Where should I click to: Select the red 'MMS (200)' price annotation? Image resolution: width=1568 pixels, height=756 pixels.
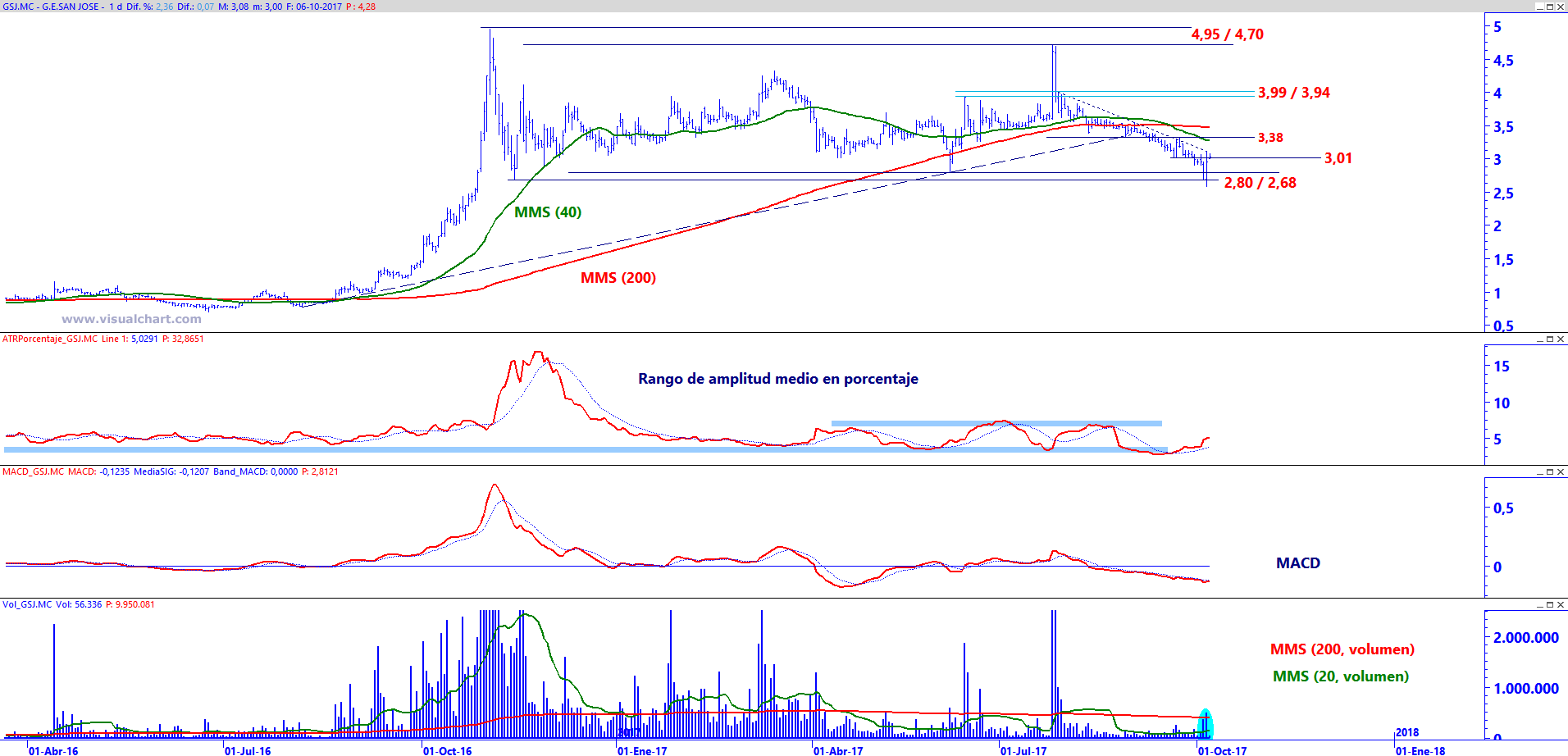click(x=618, y=278)
